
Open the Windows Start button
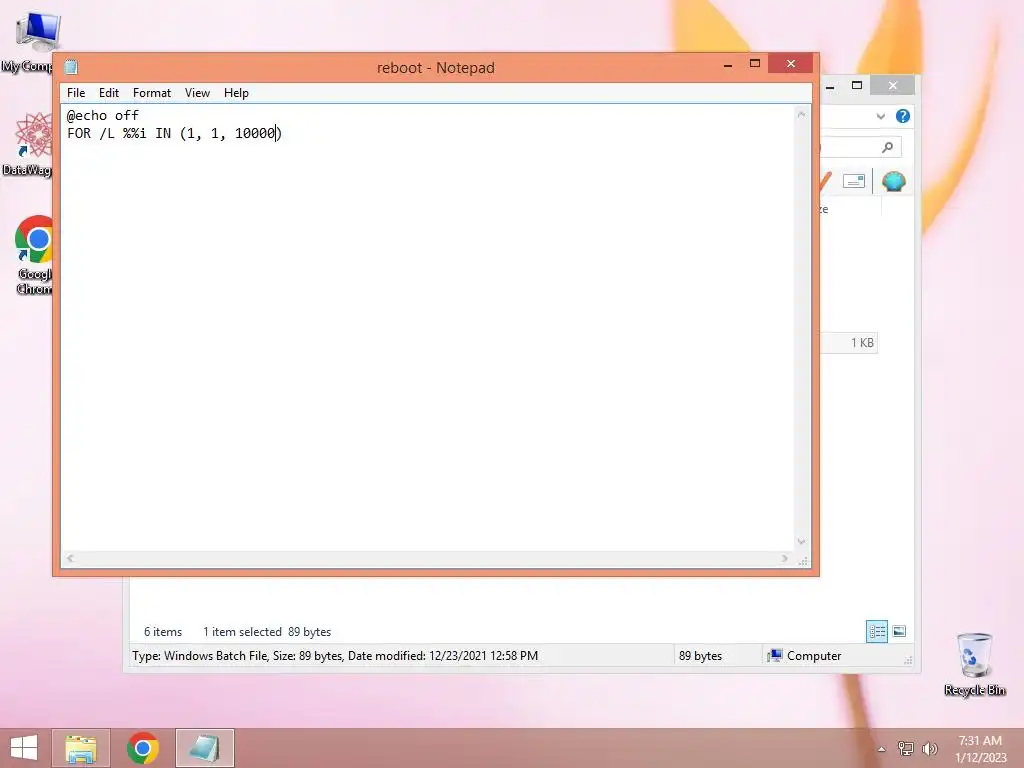coord(24,748)
